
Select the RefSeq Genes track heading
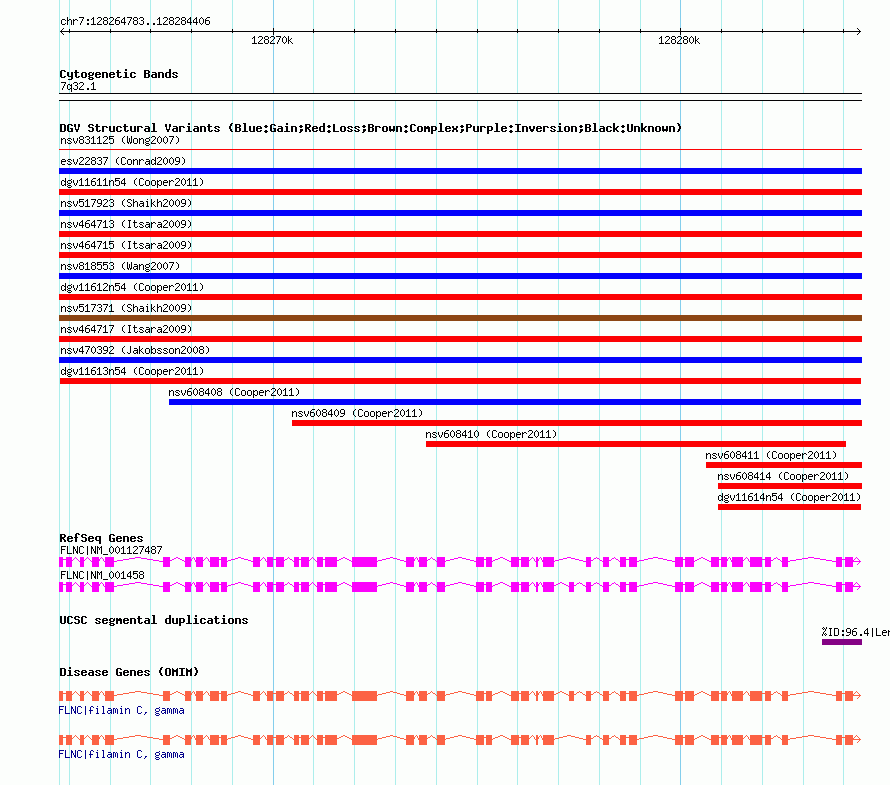coord(102,538)
